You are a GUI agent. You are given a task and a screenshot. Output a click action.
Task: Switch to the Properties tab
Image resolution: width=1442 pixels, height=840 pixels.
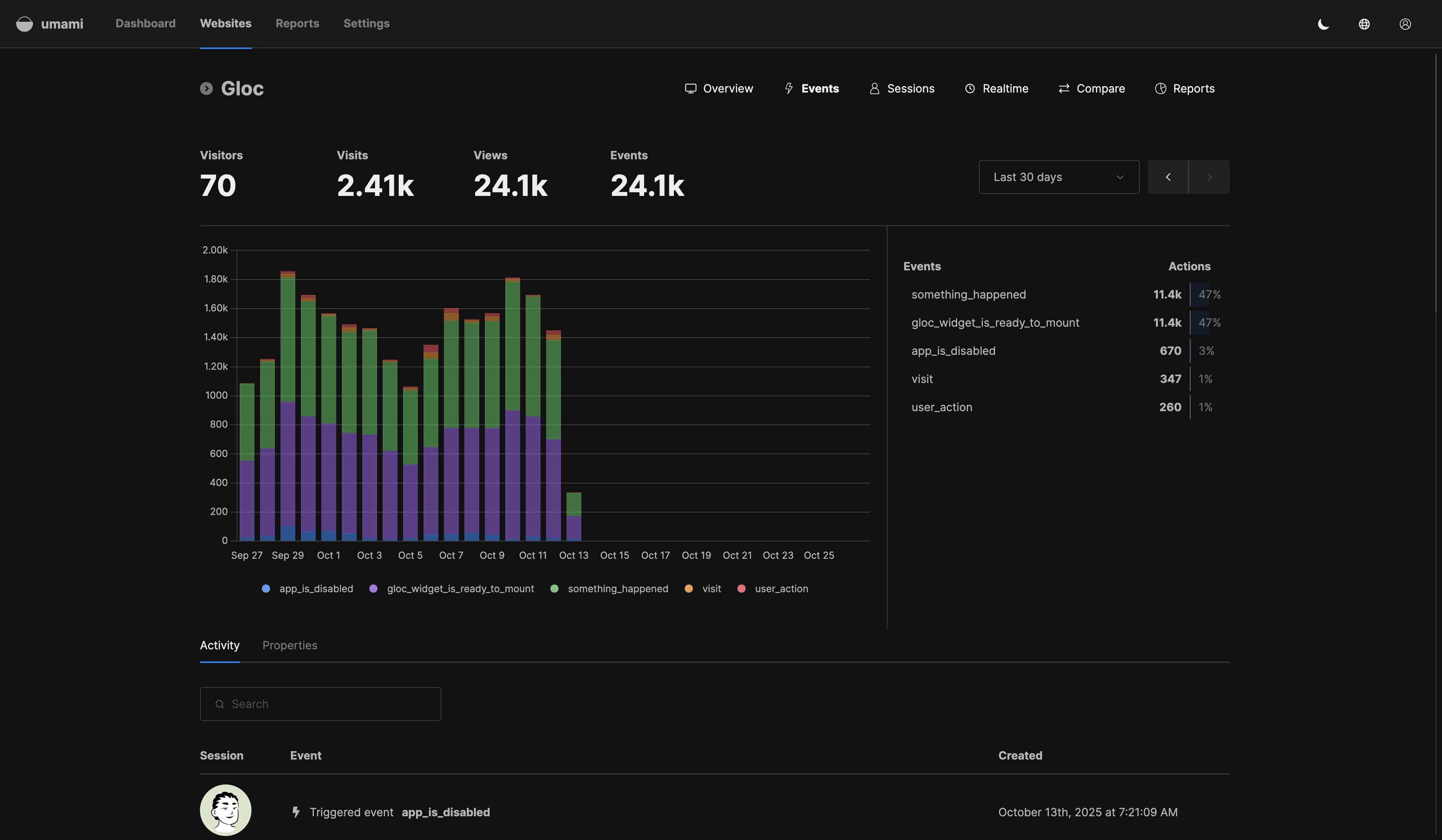point(290,645)
